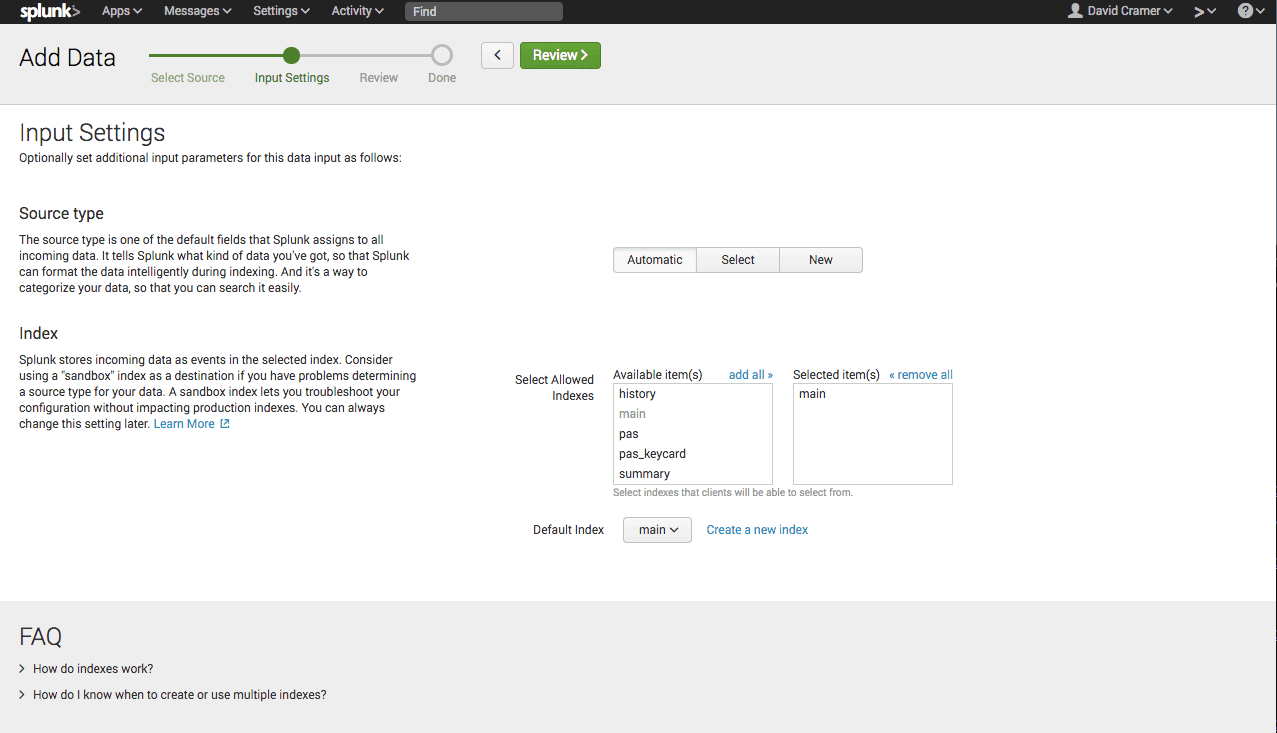Viewport: 1277px width, 733px height.
Task: Select Automatic as the source type
Action: pyautogui.click(x=654, y=259)
